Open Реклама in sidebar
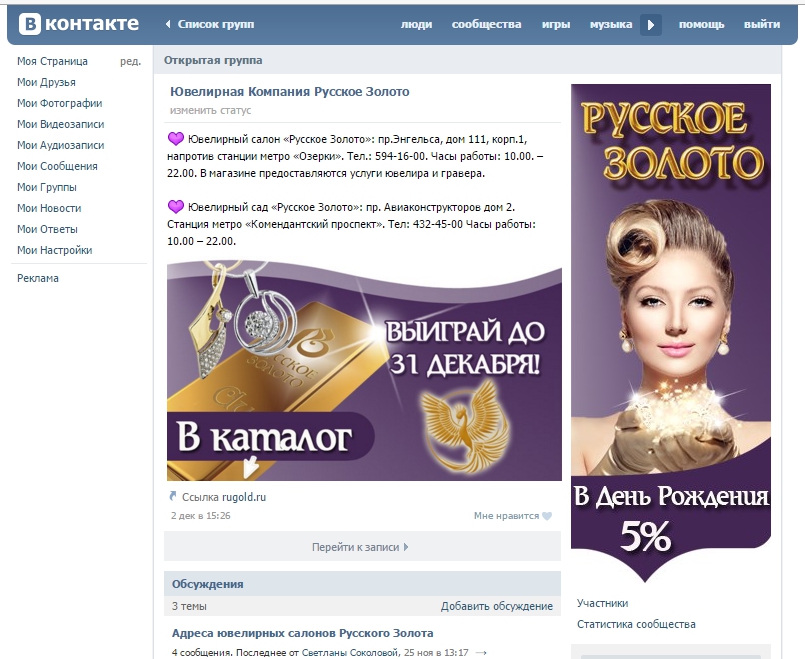 pyautogui.click(x=38, y=278)
